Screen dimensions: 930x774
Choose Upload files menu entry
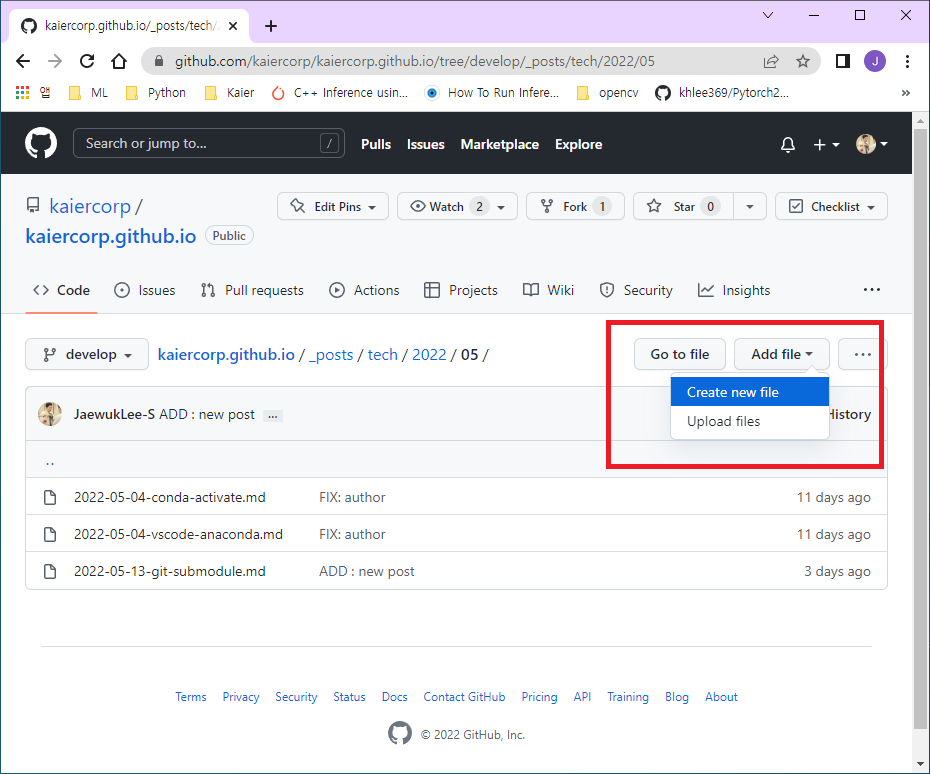point(723,421)
